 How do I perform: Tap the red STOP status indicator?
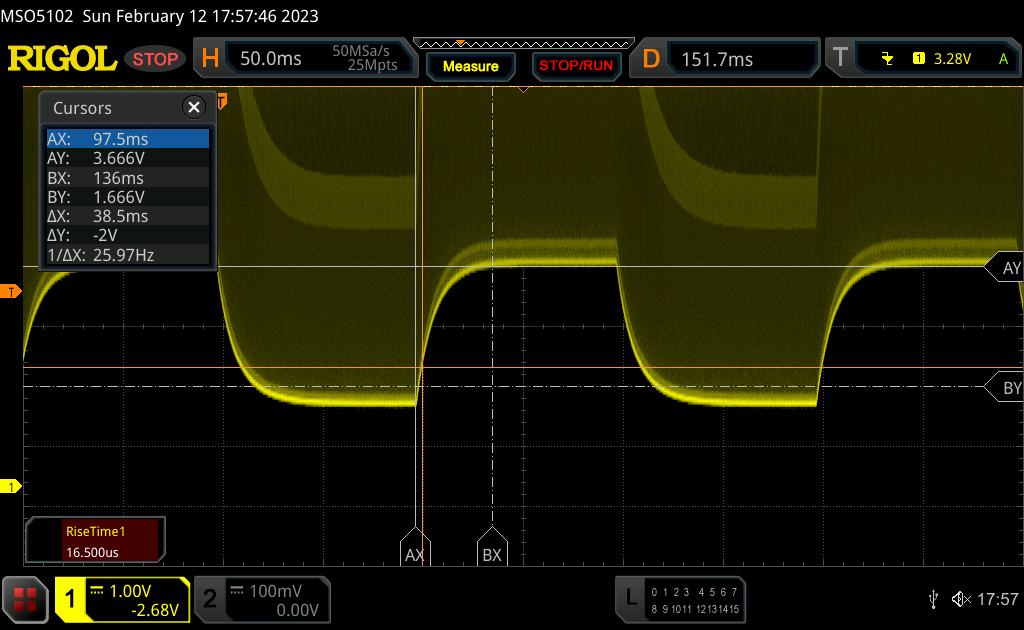pos(155,59)
